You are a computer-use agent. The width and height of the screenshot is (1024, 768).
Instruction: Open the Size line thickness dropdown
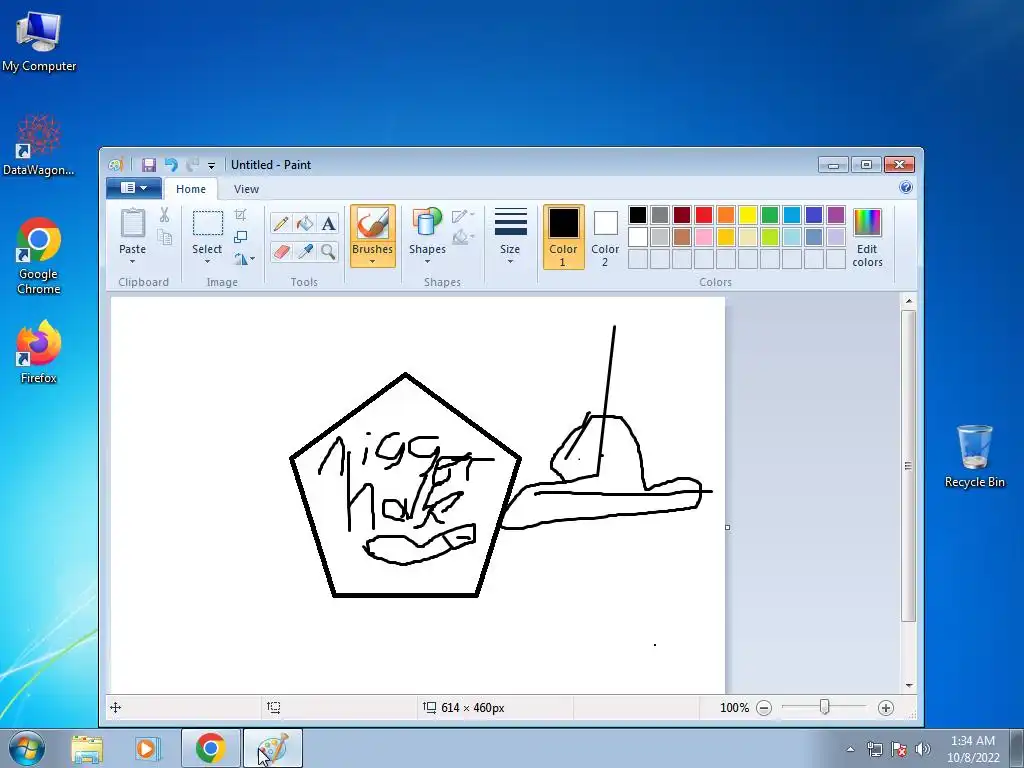(510, 237)
